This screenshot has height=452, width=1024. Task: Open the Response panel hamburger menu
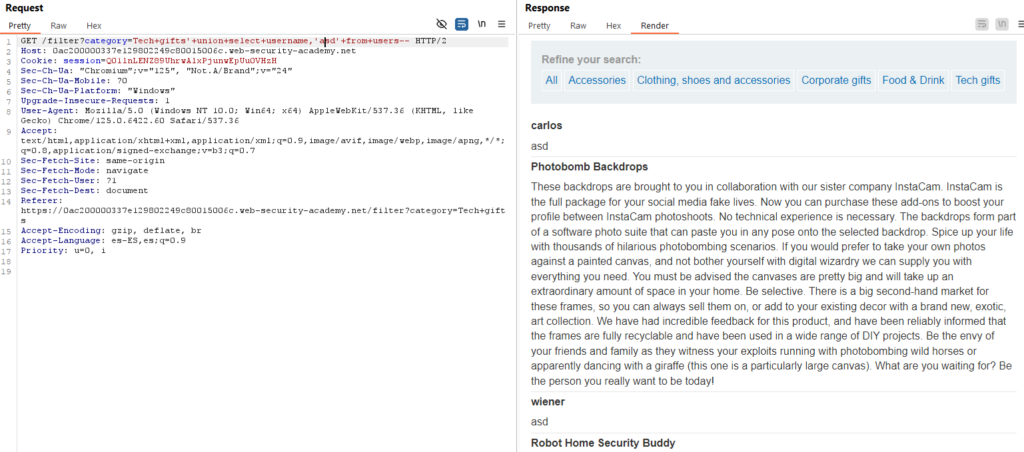pyautogui.click(x=1020, y=24)
